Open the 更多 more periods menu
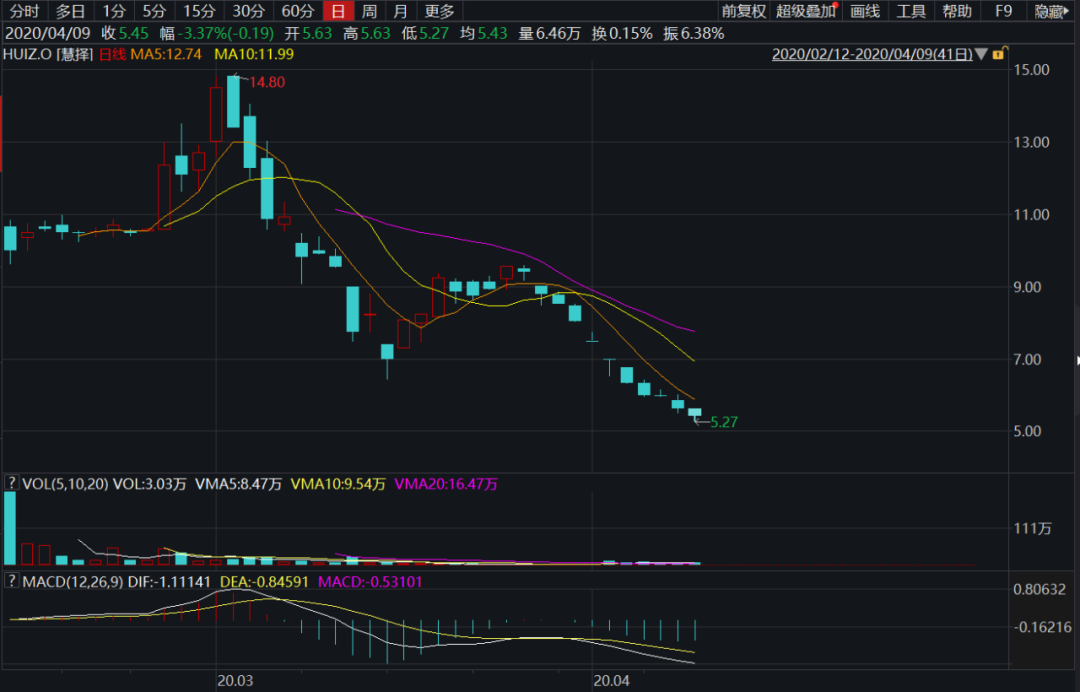Screen dimensions: 1080x692 pyautogui.click(x=439, y=11)
